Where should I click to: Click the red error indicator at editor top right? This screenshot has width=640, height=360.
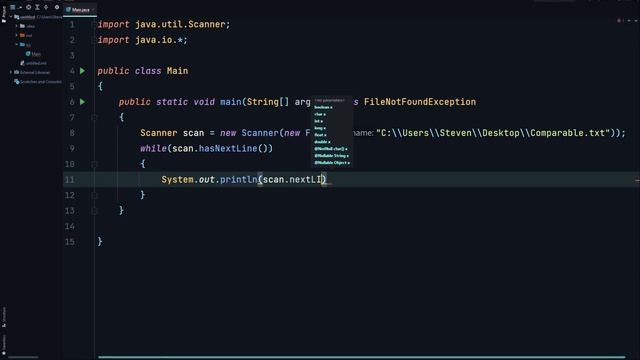[x=620, y=20]
